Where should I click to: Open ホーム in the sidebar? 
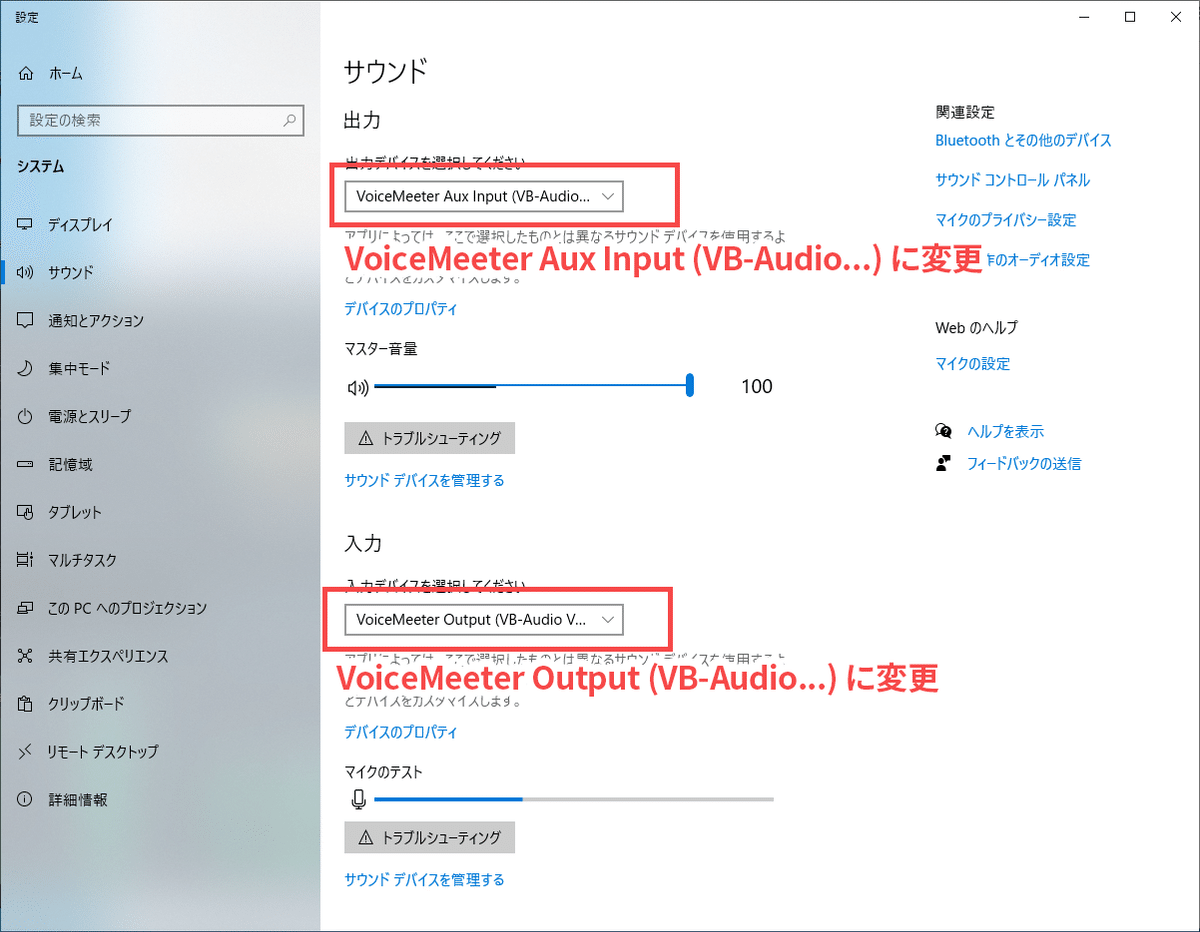(65, 74)
